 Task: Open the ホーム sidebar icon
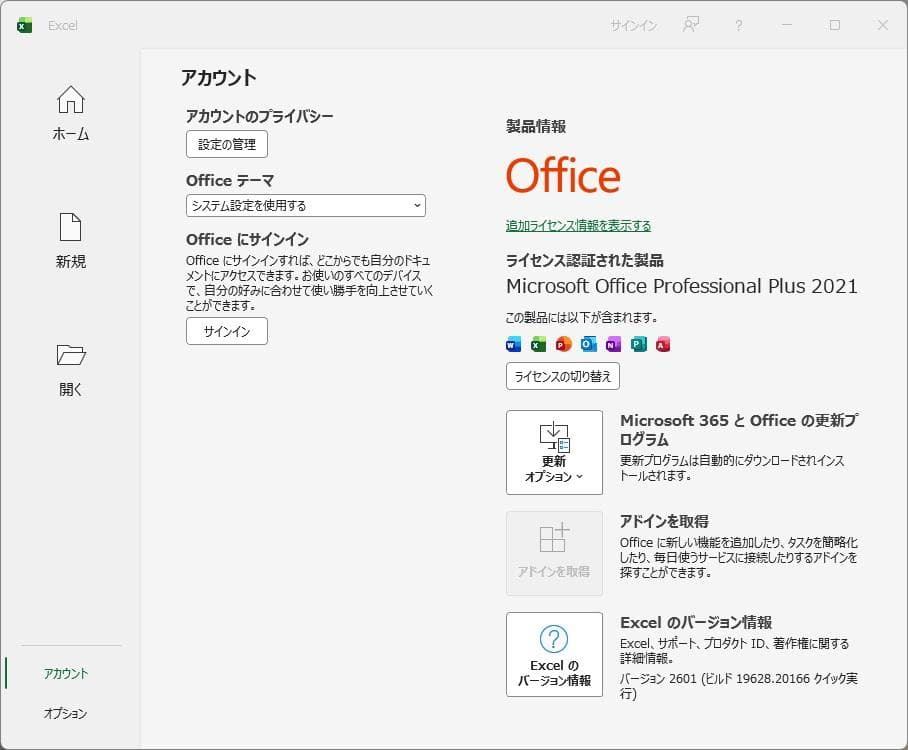[x=69, y=100]
